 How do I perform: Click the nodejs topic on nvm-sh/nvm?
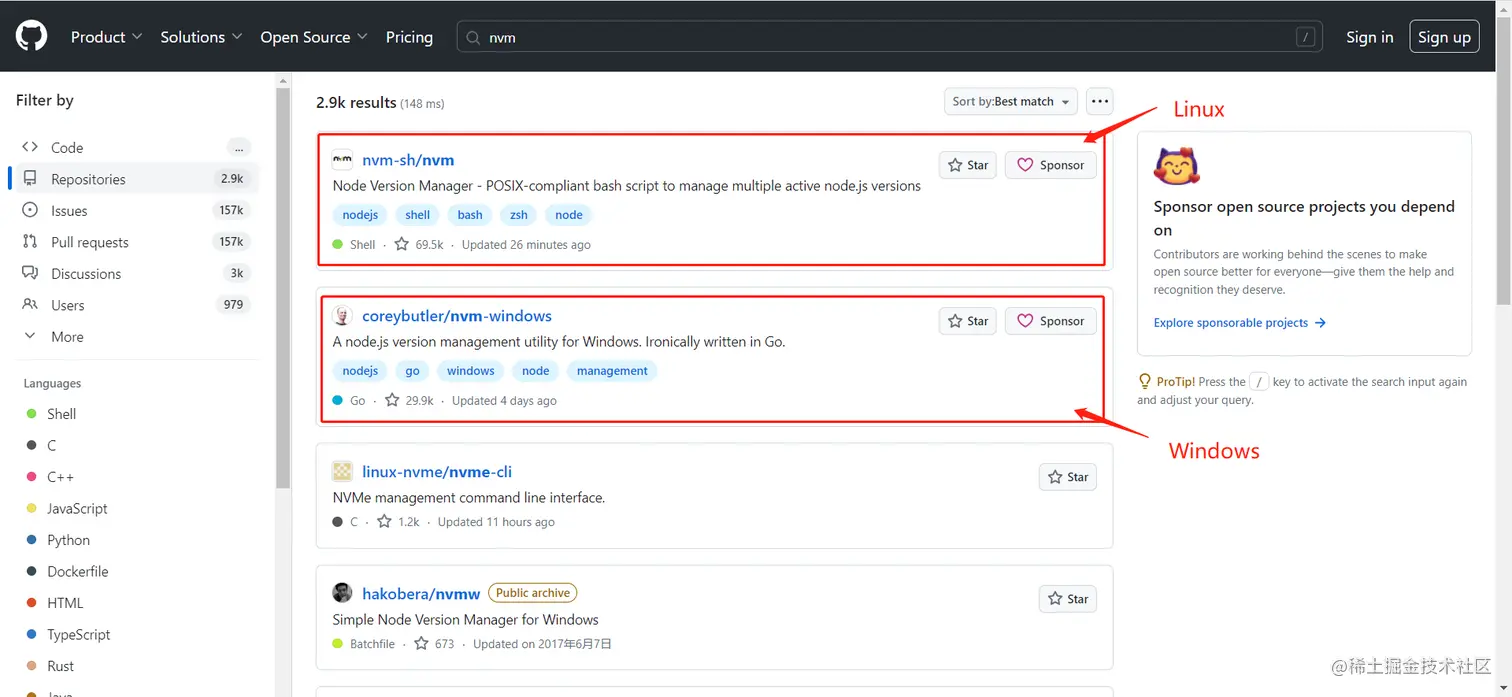coord(360,215)
